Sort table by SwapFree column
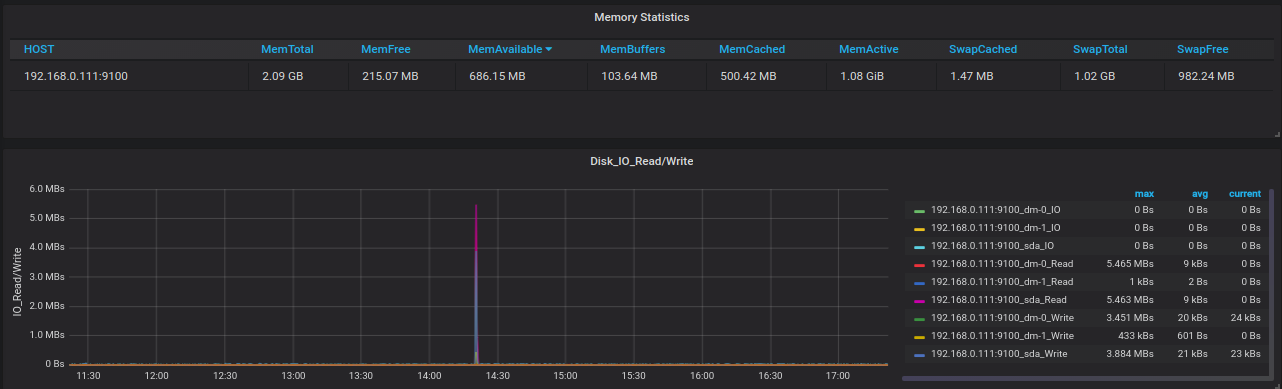This screenshot has height=389, width=1282. [1203, 49]
